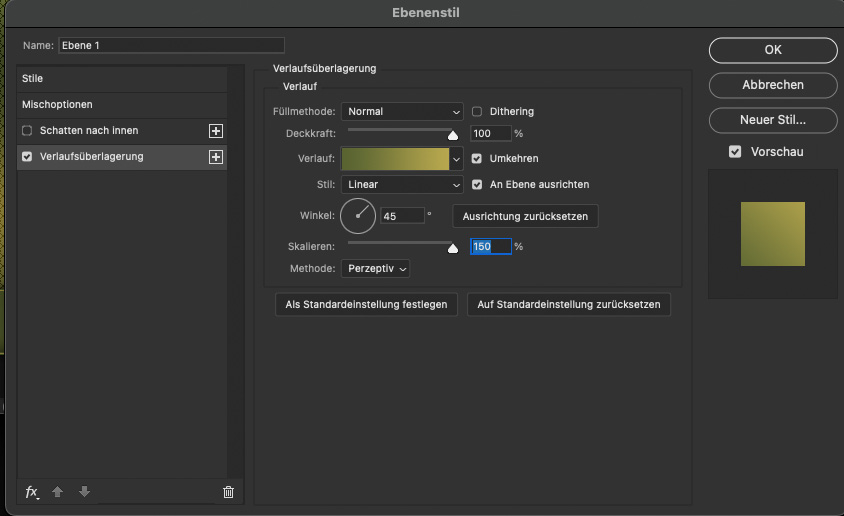Open the fx add style menu
The height and width of the screenshot is (516, 844).
[x=32, y=492]
